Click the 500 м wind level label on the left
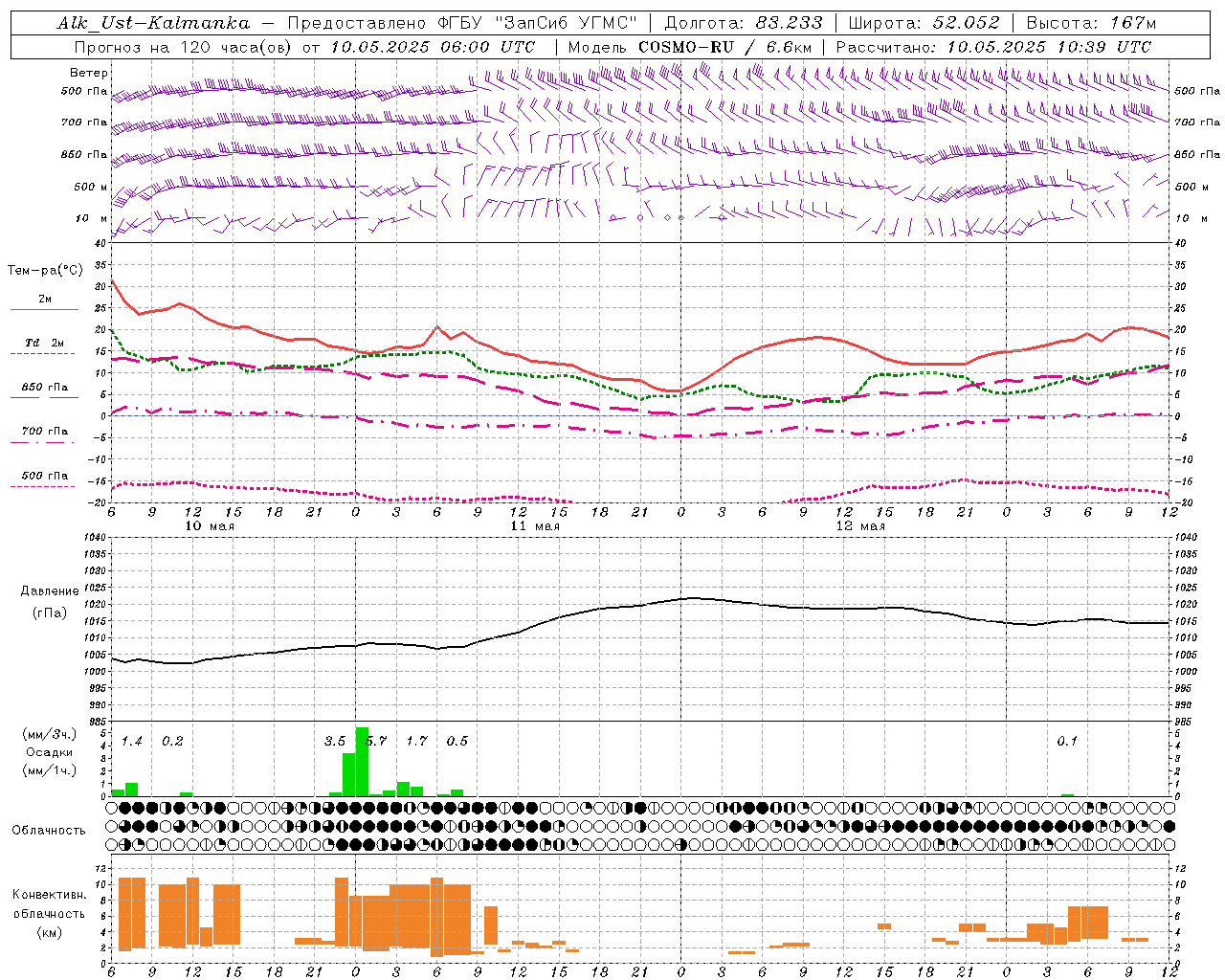1225x980 pixels. click(x=91, y=187)
